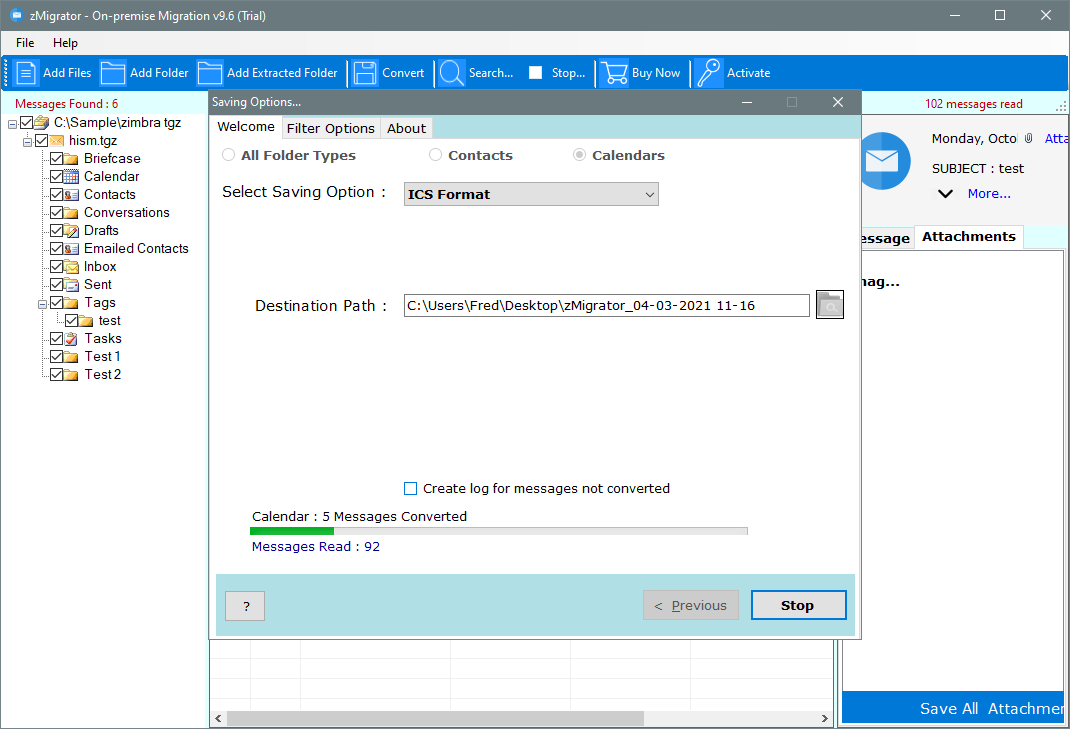
Task: Click the Calendar grid icon in tree
Action: (71, 177)
